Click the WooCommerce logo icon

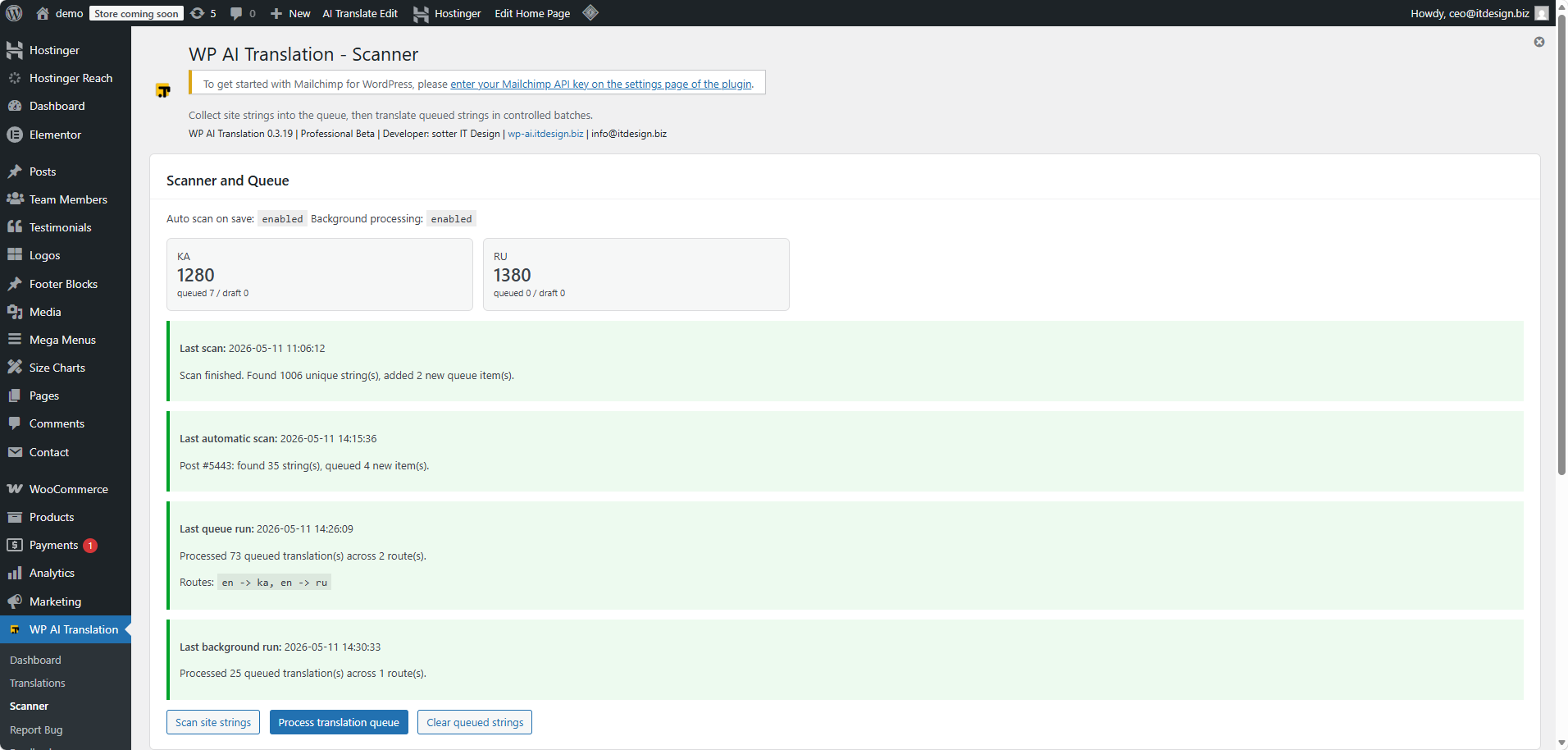(15, 489)
